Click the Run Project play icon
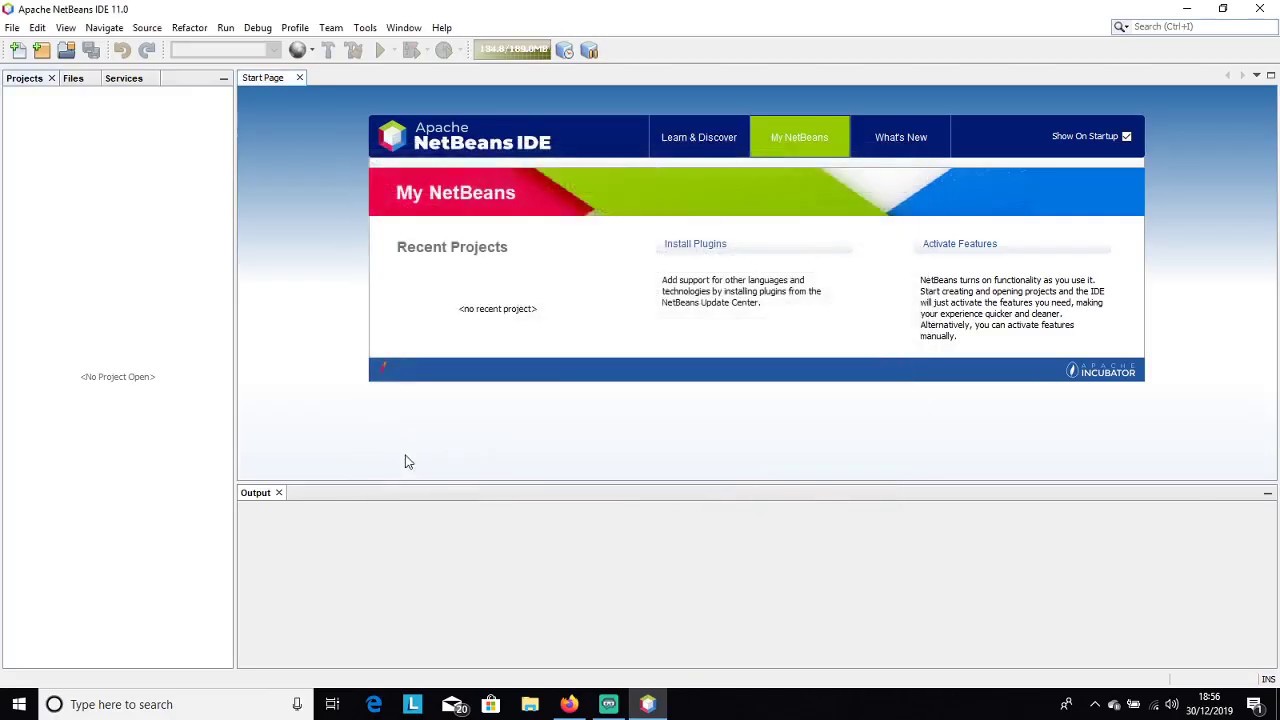1280x720 pixels. click(x=380, y=50)
